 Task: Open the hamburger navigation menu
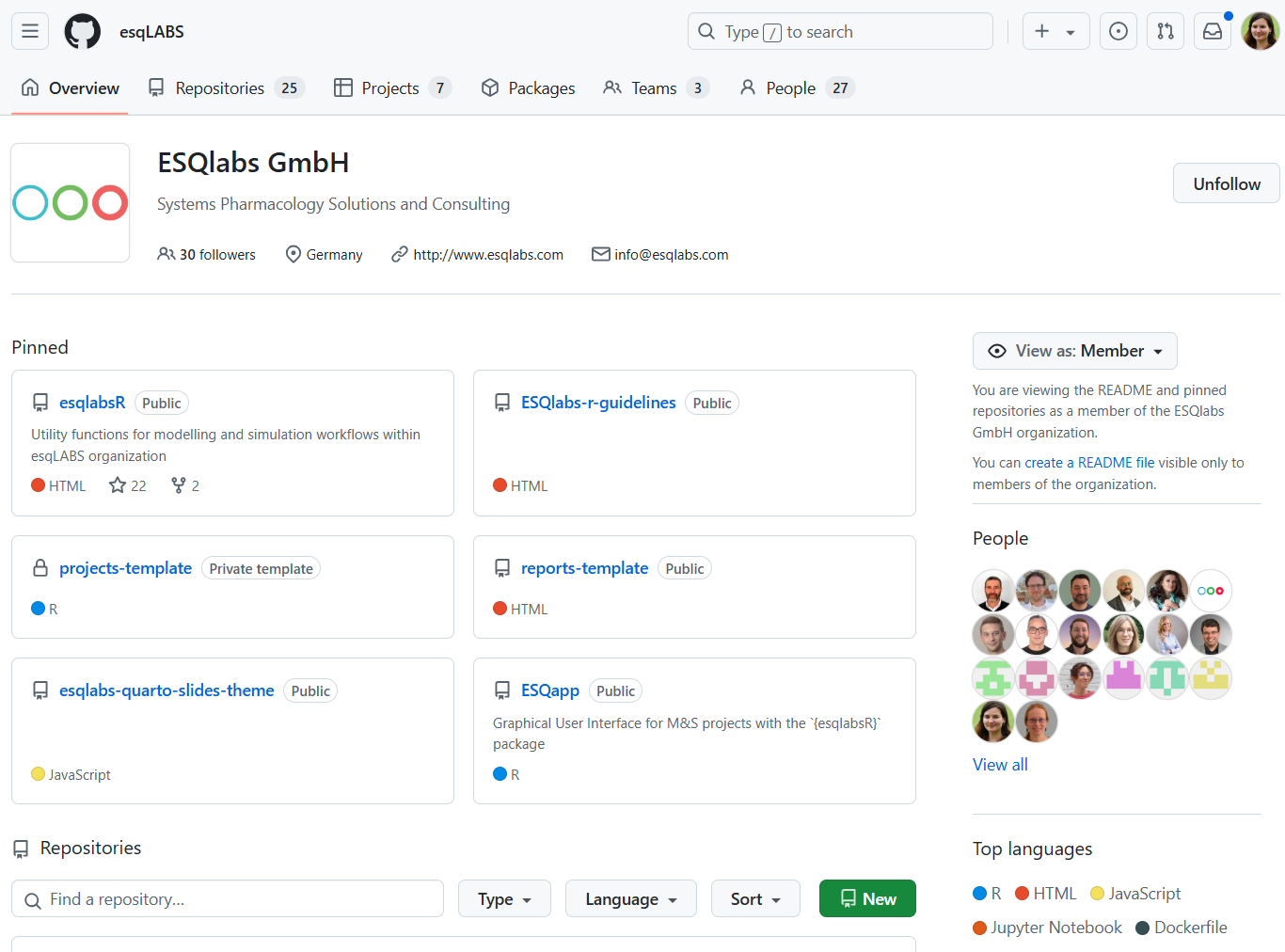pos(30,31)
